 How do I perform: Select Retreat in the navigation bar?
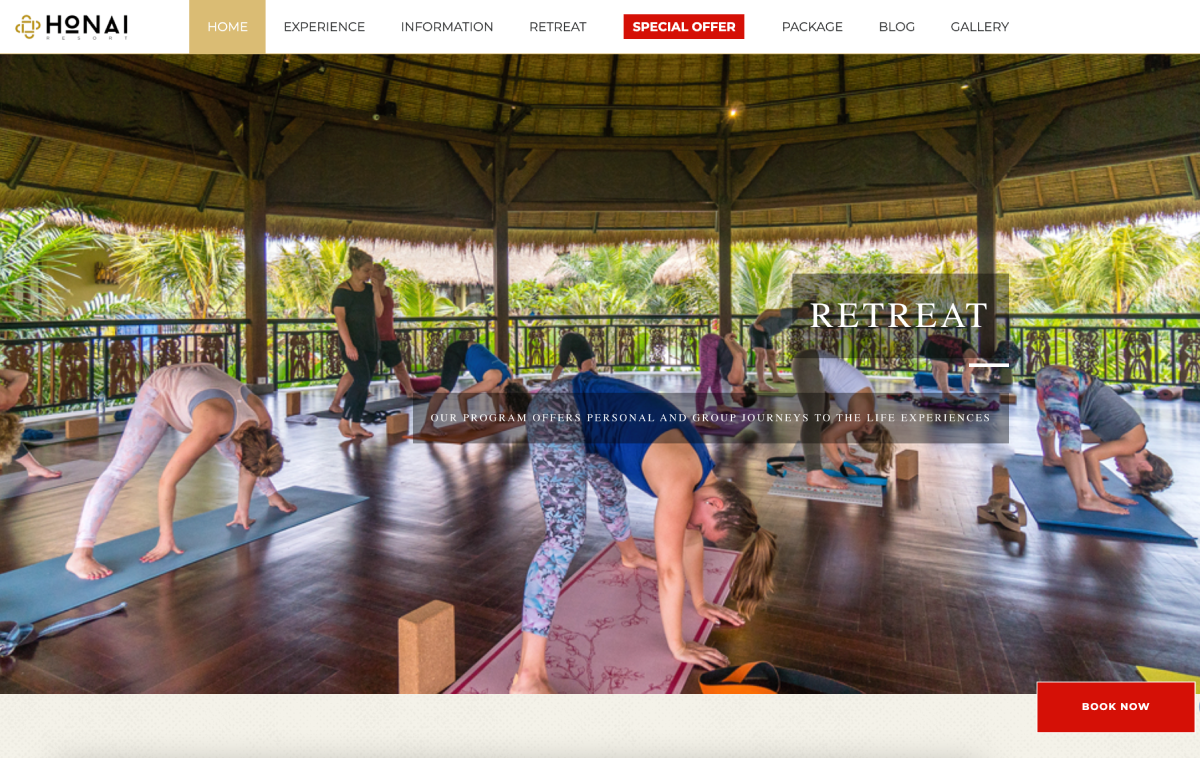[558, 27]
